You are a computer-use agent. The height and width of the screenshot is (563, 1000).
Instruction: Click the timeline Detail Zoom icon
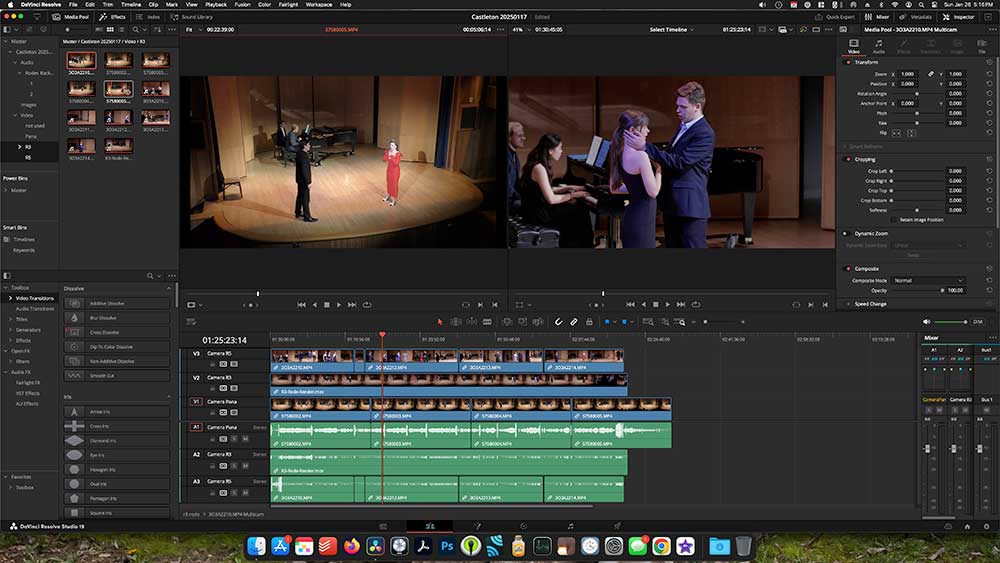coord(664,322)
